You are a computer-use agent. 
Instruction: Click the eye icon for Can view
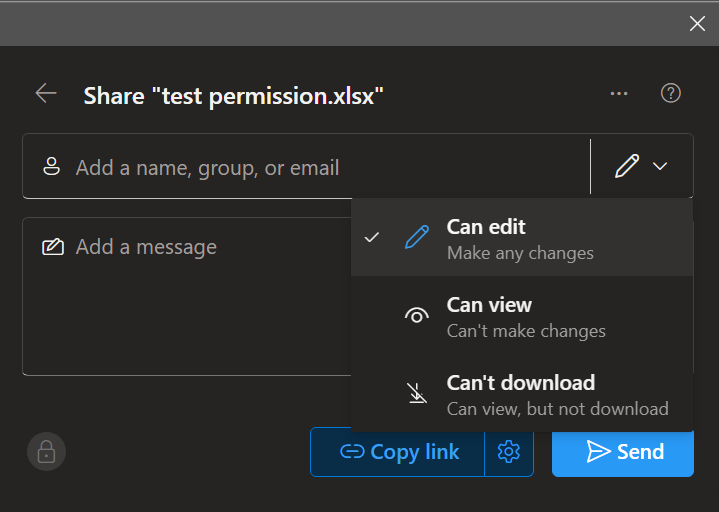(417, 316)
